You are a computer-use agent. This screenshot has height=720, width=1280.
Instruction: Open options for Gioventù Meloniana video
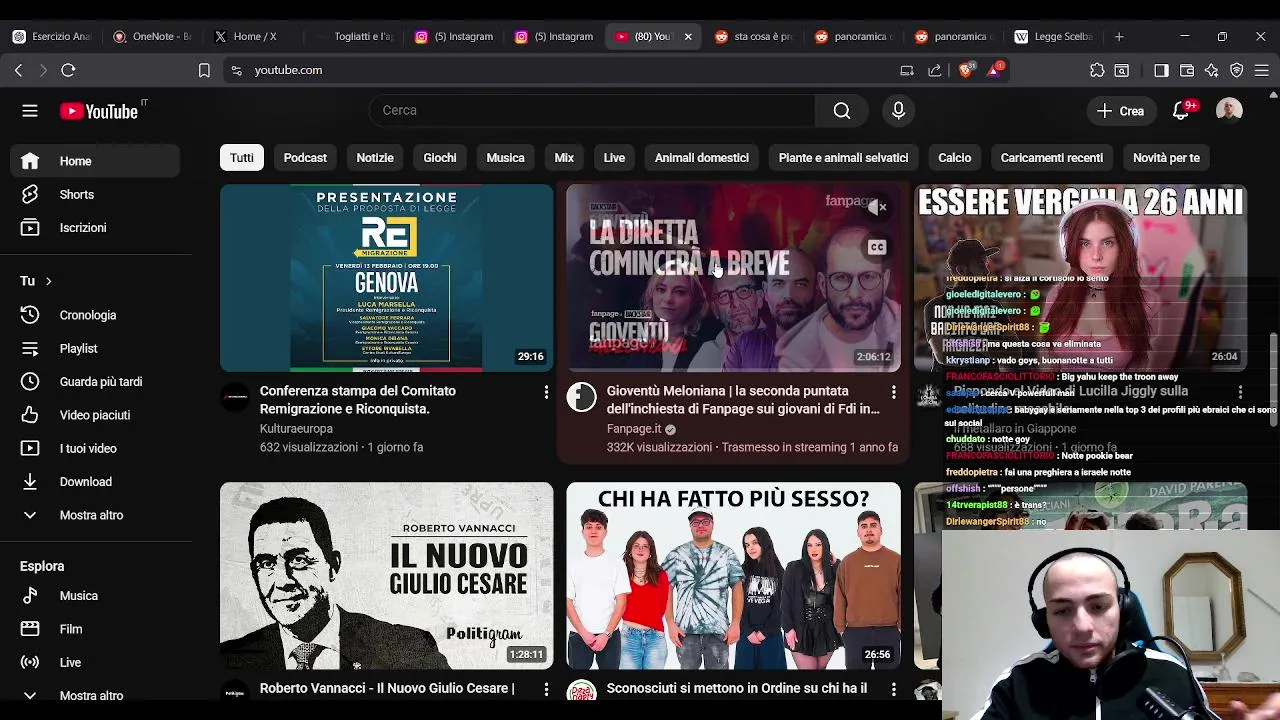893,393
